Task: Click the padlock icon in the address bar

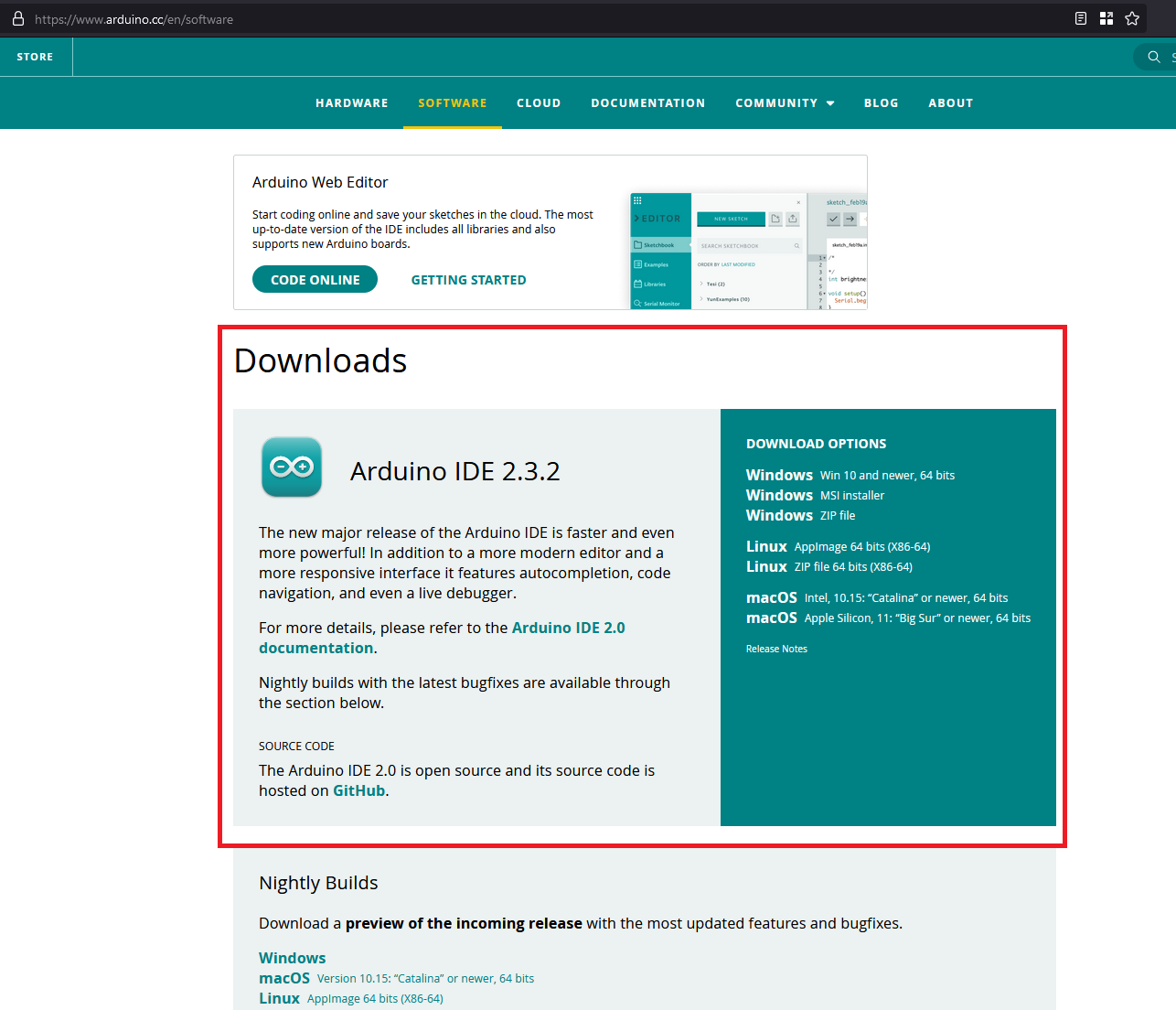Action: point(18,18)
